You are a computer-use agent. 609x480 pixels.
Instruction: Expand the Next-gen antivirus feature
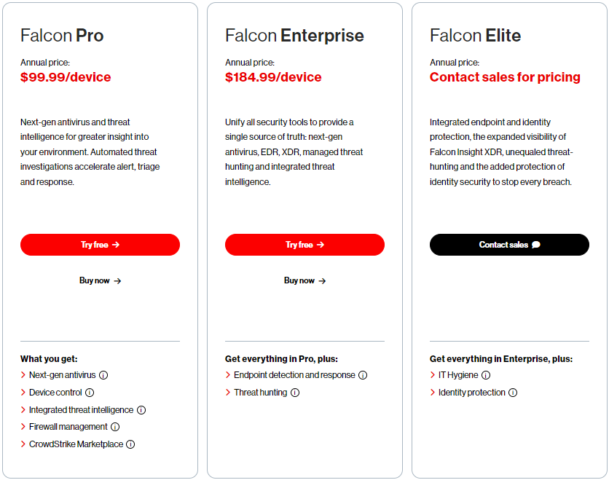[x=62, y=375]
